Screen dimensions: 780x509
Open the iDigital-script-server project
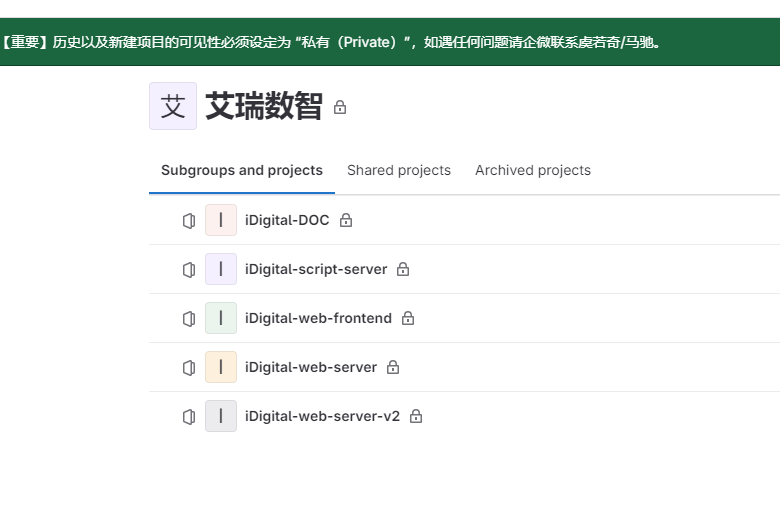(x=316, y=269)
